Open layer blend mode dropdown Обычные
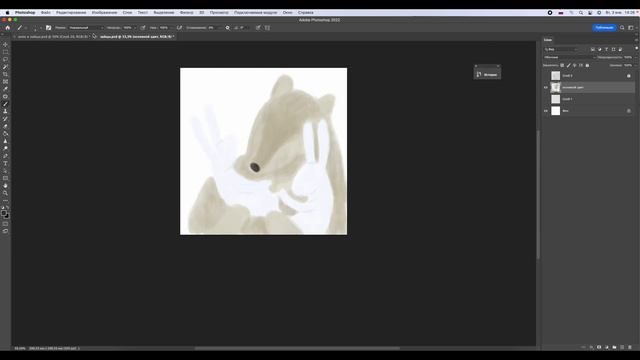This screenshot has height=360, width=640. (x=569, y=58)
